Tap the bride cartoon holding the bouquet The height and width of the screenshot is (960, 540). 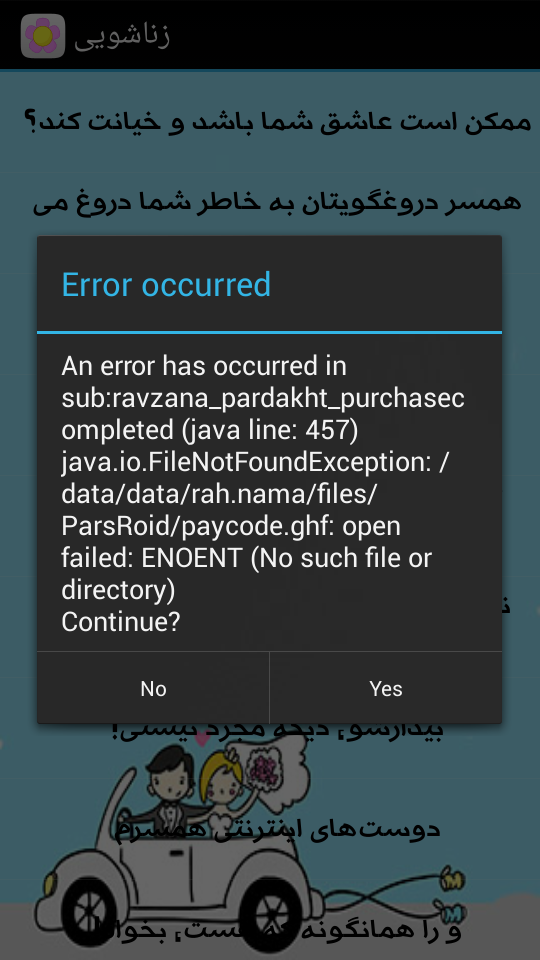point(225,790)
